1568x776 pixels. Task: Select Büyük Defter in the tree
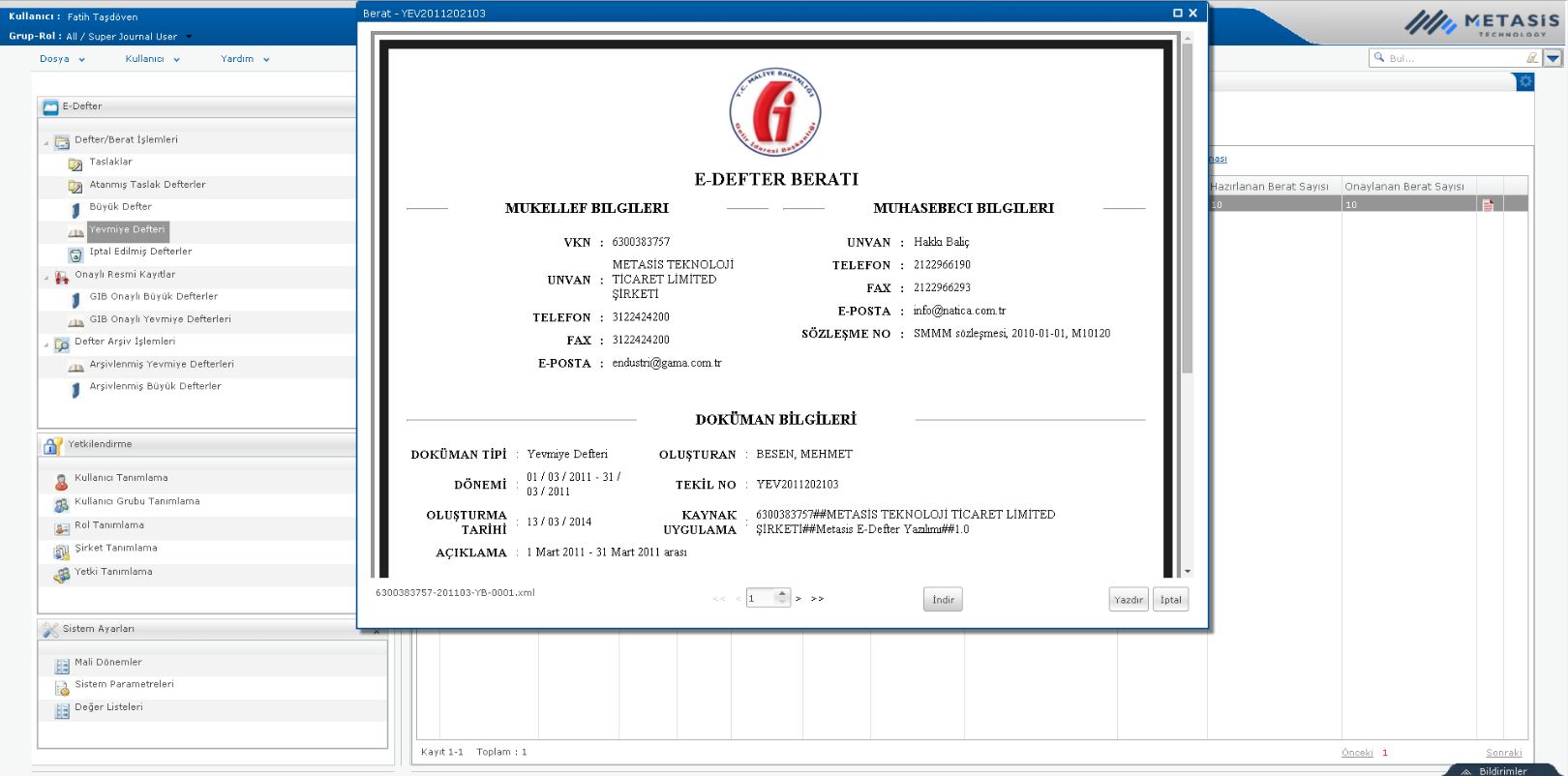click(x=121, y=207)
